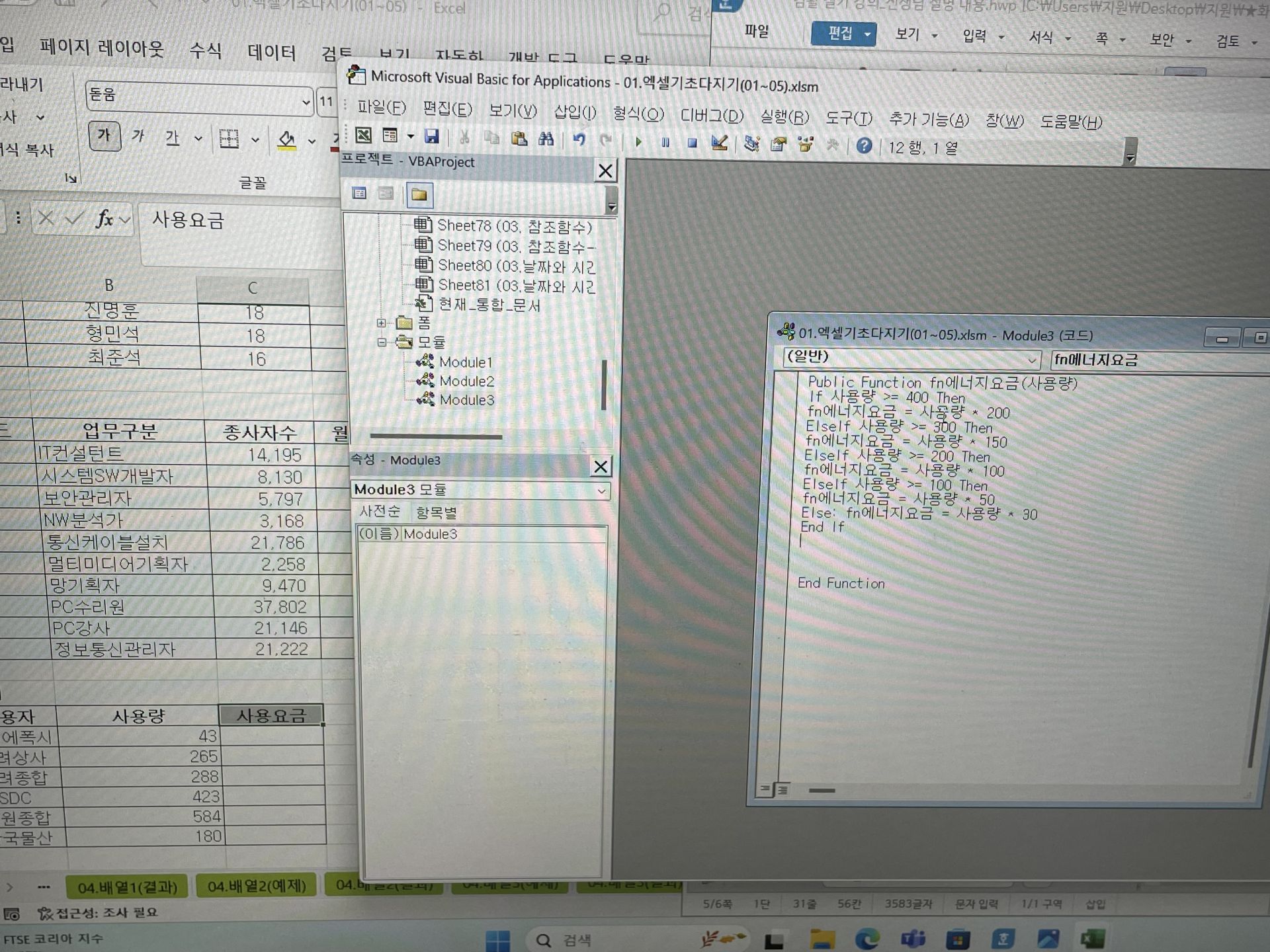Screen dimensions: 1270x952
Task: Open VBA Help question mark icon
Action: 864,145
